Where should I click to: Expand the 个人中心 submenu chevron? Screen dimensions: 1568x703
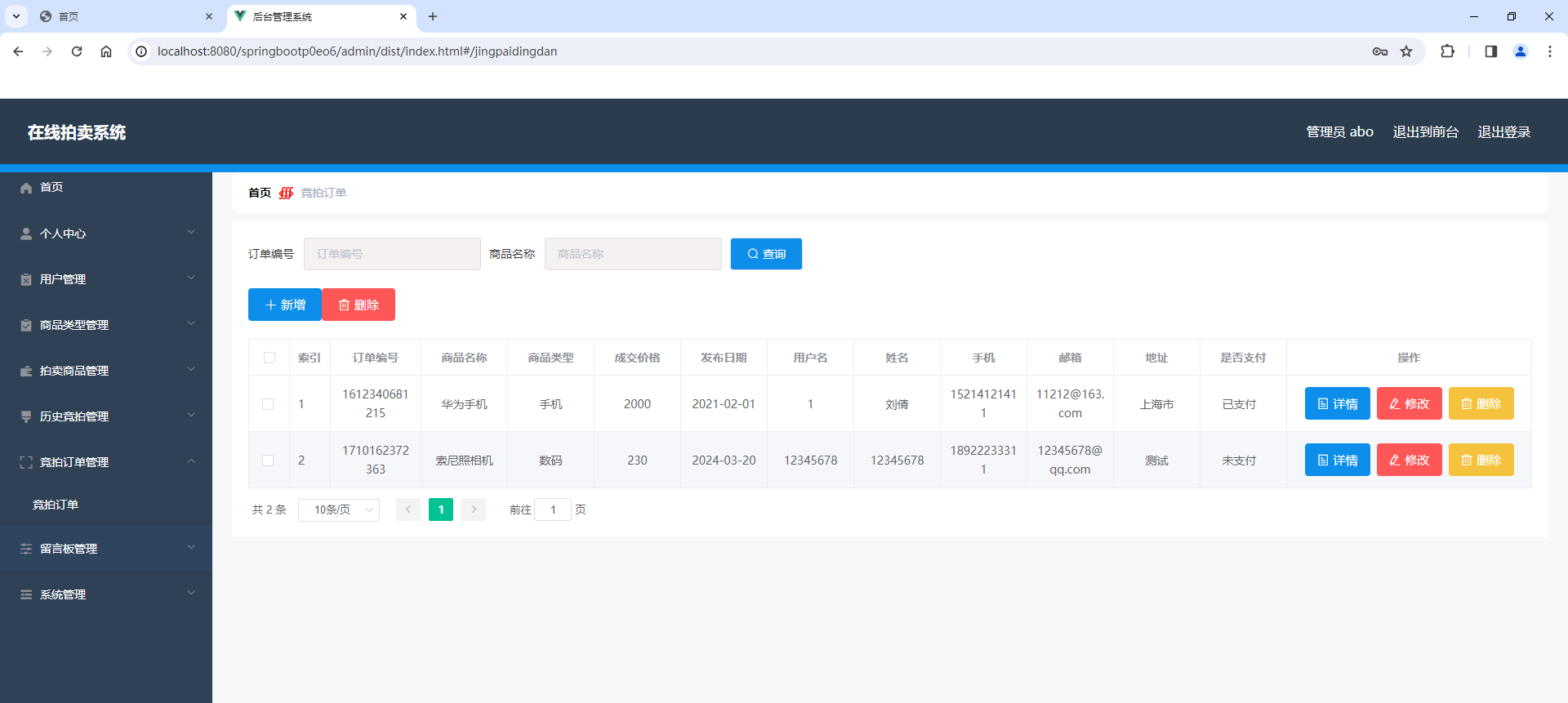[x=191, y=232]
